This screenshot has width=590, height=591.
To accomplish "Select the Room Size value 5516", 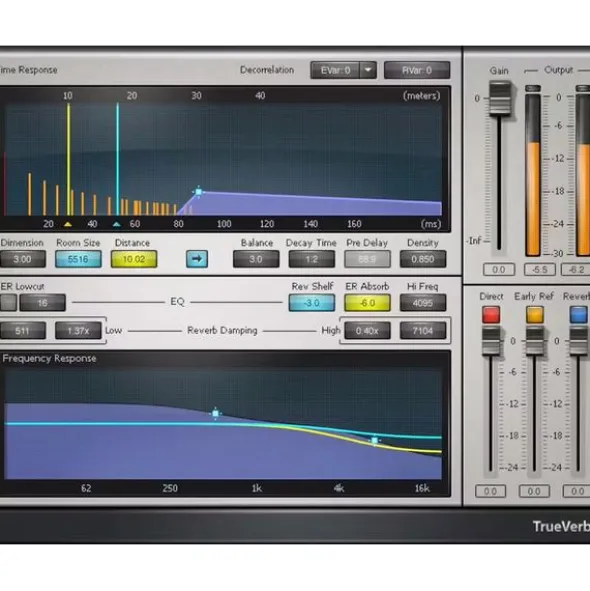I will (x=78, y=259).
